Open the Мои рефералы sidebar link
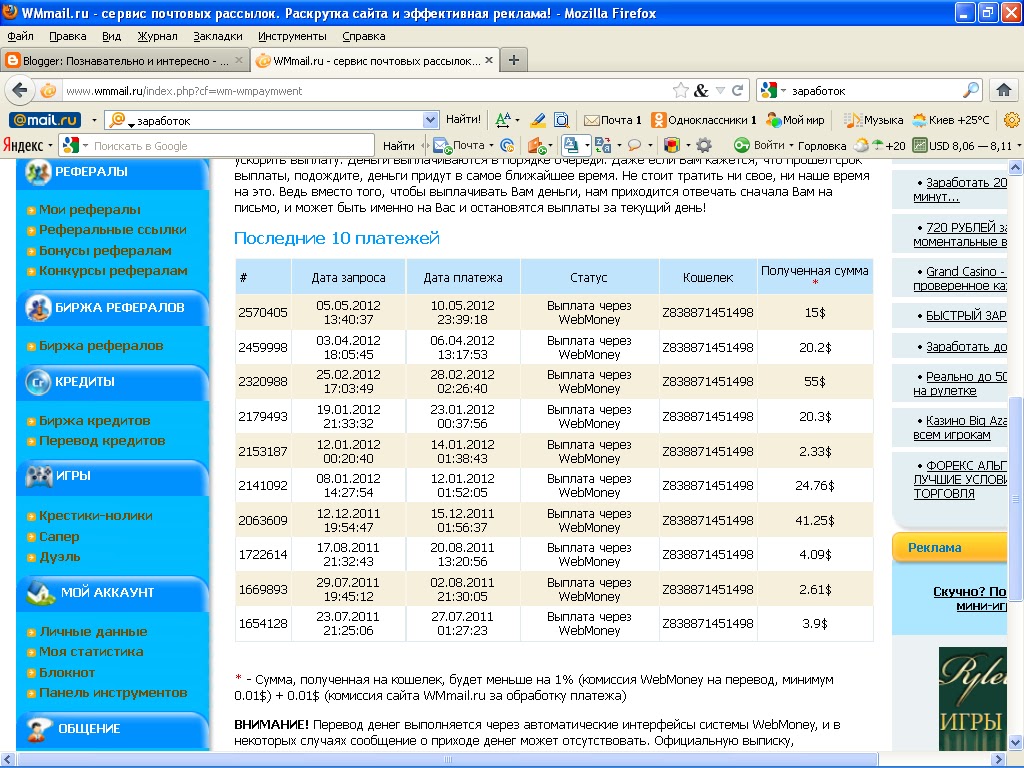This screenshot has height=768, width=1024. click(89, 210)
